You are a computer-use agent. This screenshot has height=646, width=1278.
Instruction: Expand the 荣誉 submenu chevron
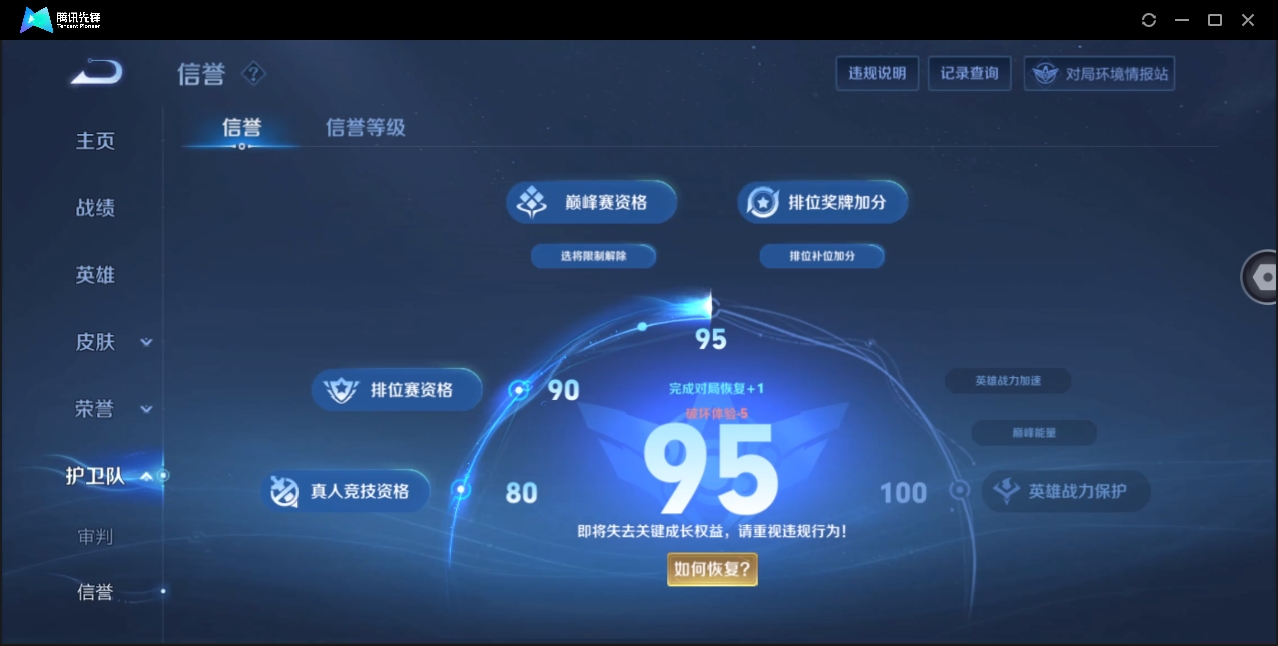pyautogui.click(x=146, y=409)
